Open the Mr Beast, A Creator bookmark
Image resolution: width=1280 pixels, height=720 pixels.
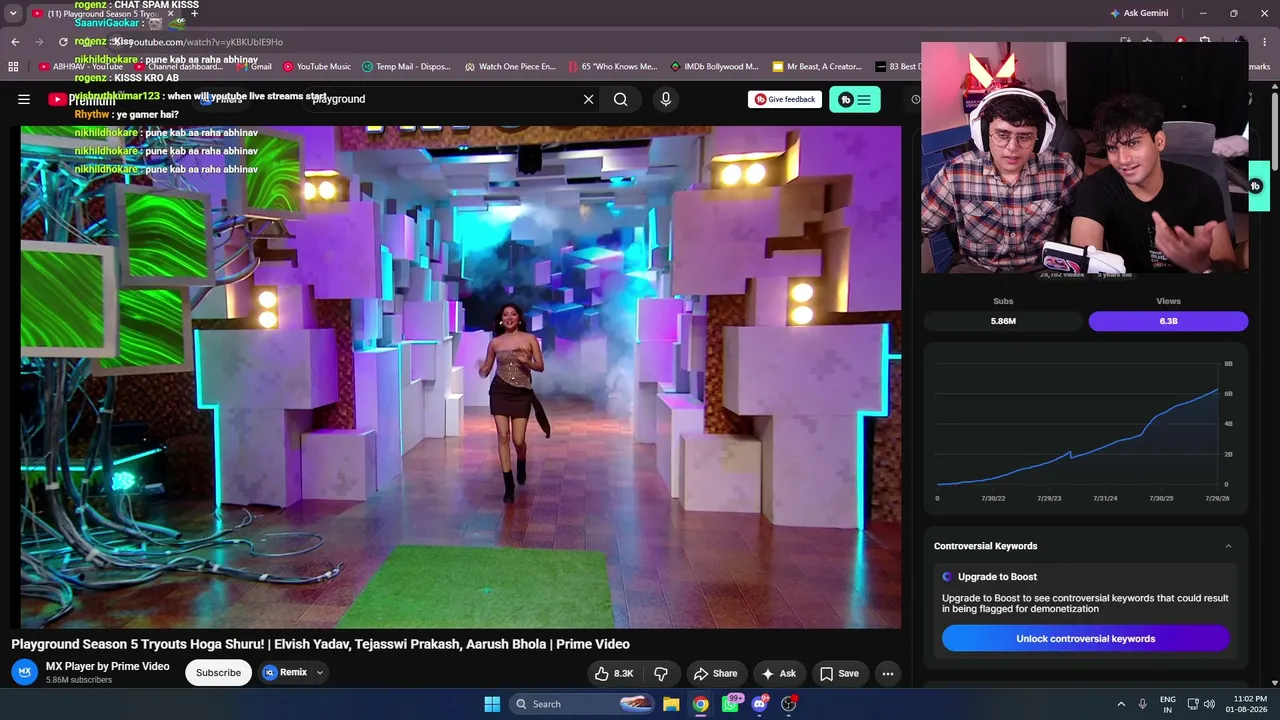(x=817, y=67)
